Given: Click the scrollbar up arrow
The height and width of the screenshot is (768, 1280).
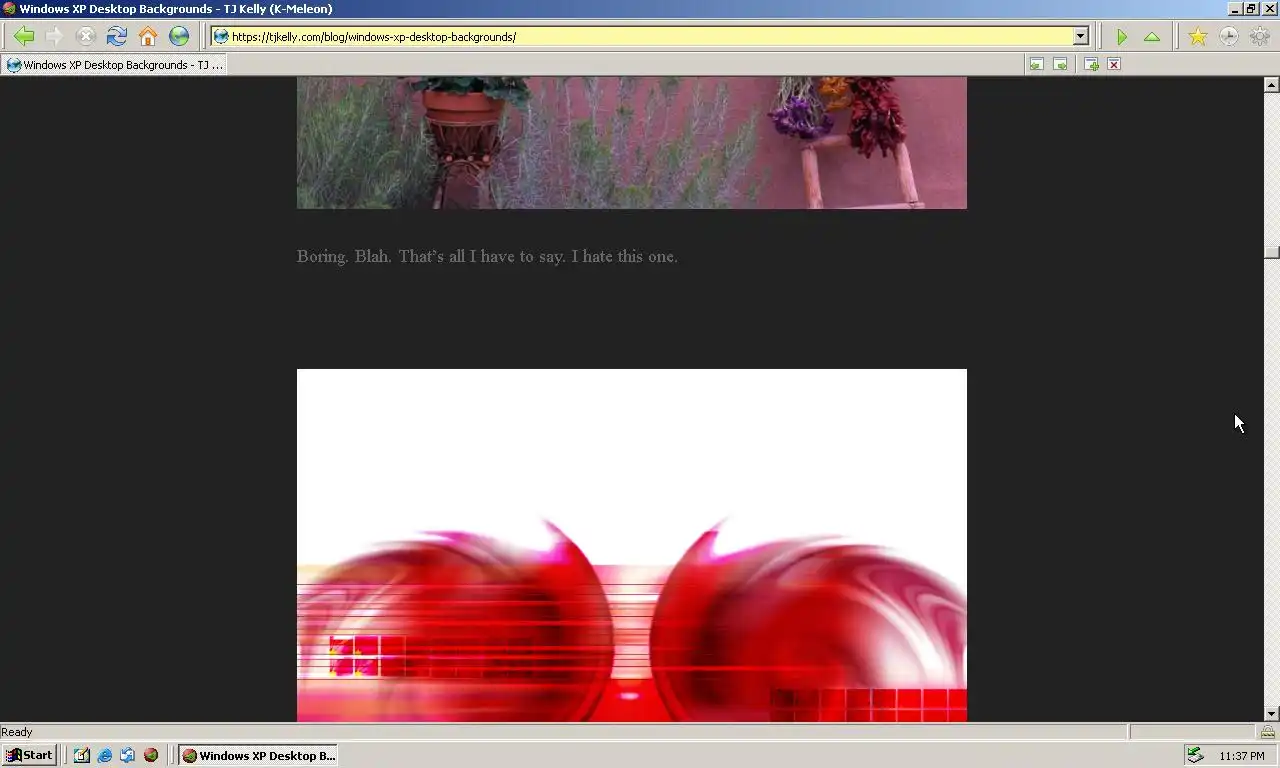Looking at the screenshot, I should (x=1271, y=85).
